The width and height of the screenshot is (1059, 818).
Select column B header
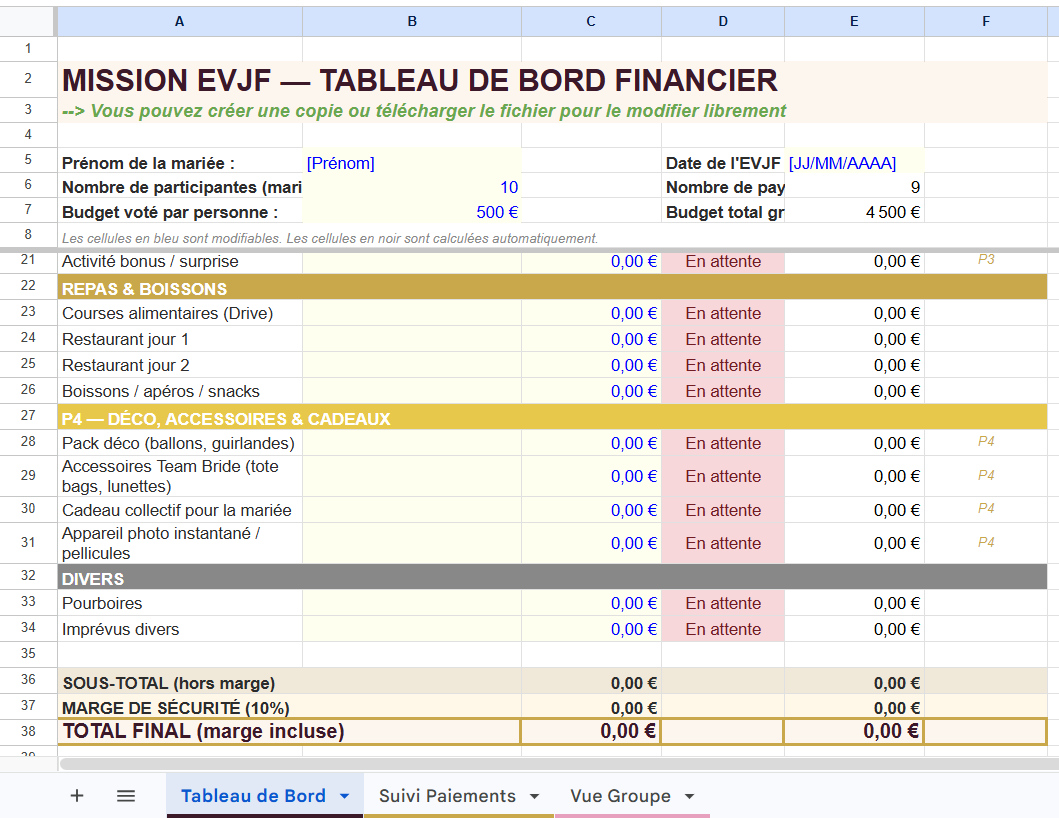coord(412,21)
